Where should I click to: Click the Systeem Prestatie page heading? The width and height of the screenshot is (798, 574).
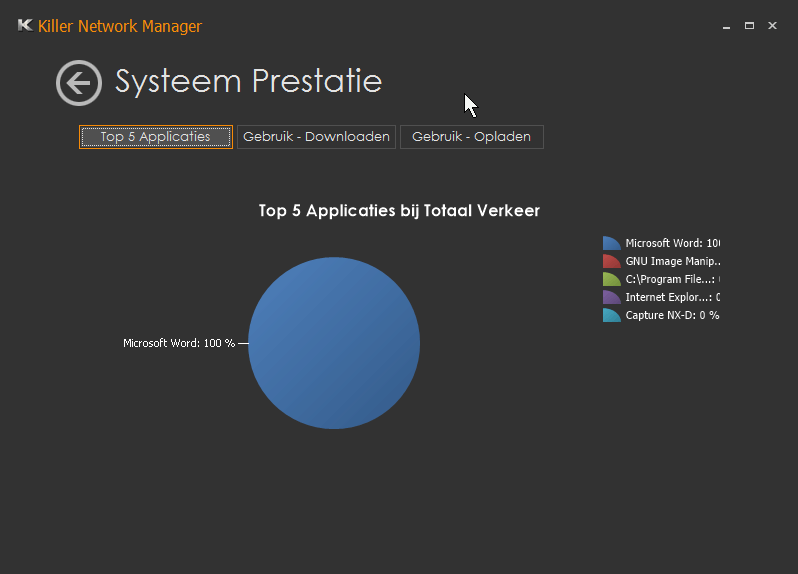pos(248,81)
